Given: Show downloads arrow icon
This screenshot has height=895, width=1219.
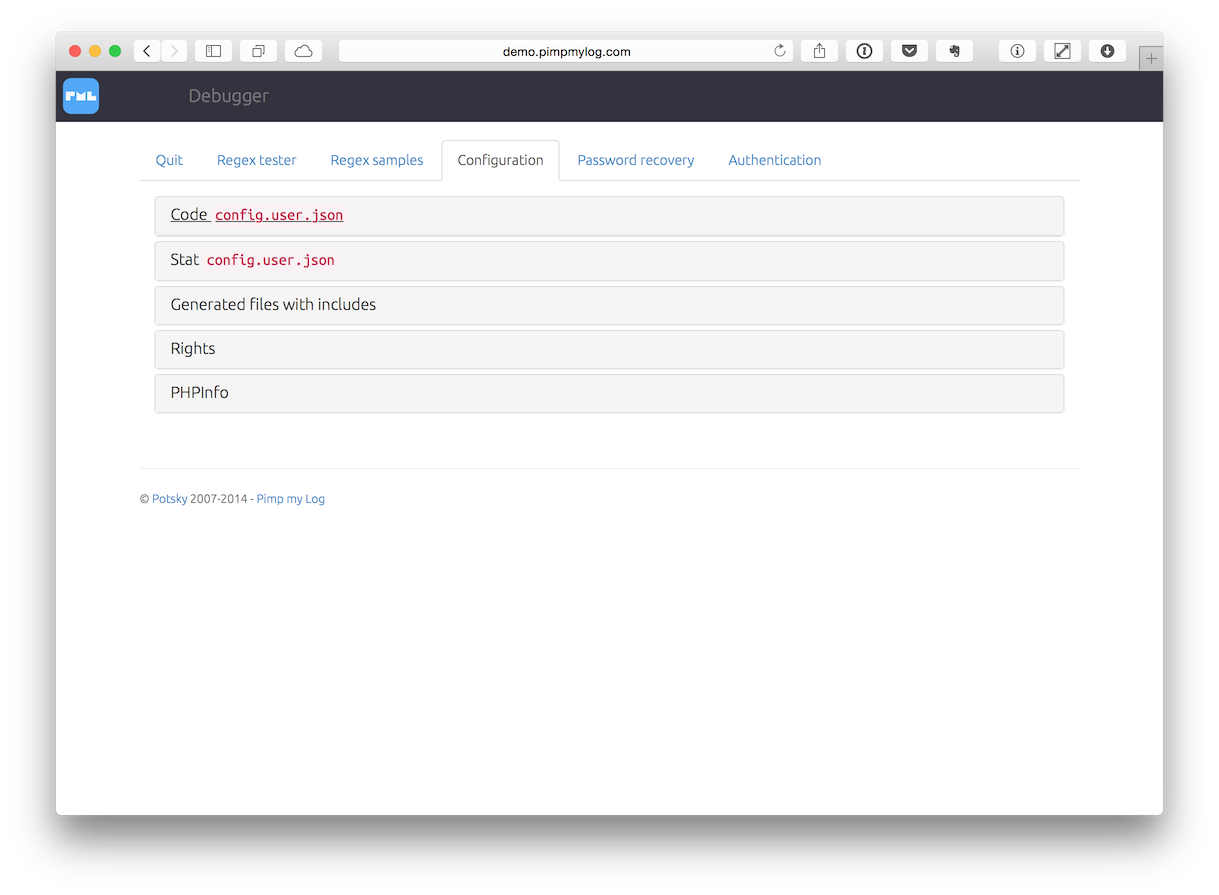Looking at the screenshot, I should point(1107,51).
